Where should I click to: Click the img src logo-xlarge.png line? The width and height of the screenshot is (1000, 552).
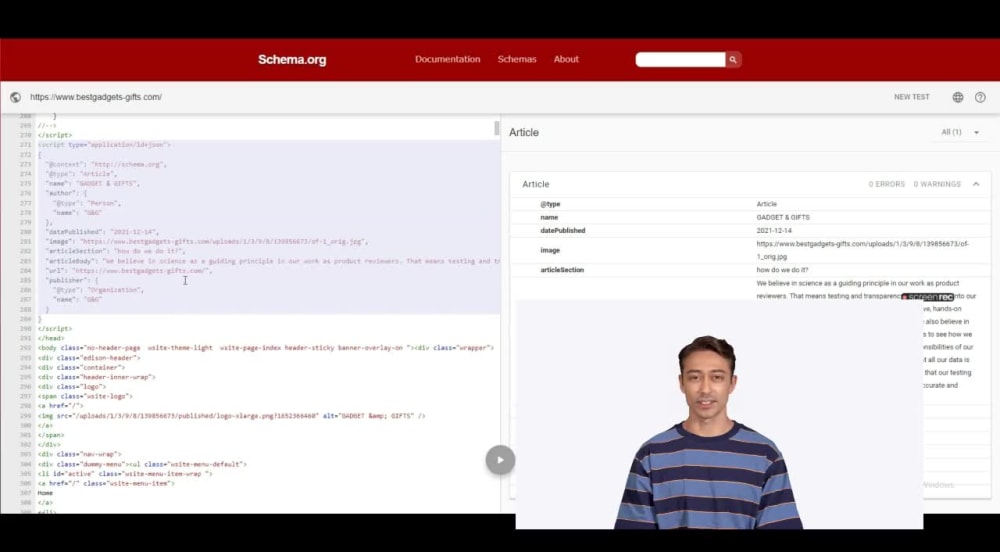click(231, 416)
